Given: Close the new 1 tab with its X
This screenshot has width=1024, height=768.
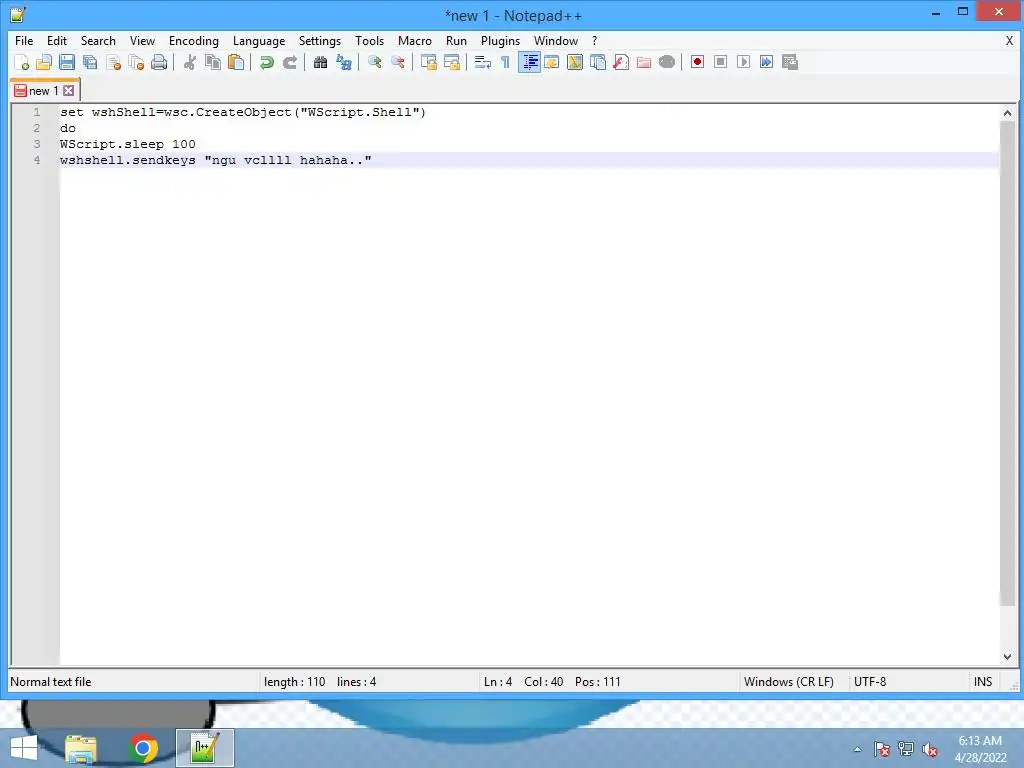Looking at the screenshot, I should pos(69,91).
